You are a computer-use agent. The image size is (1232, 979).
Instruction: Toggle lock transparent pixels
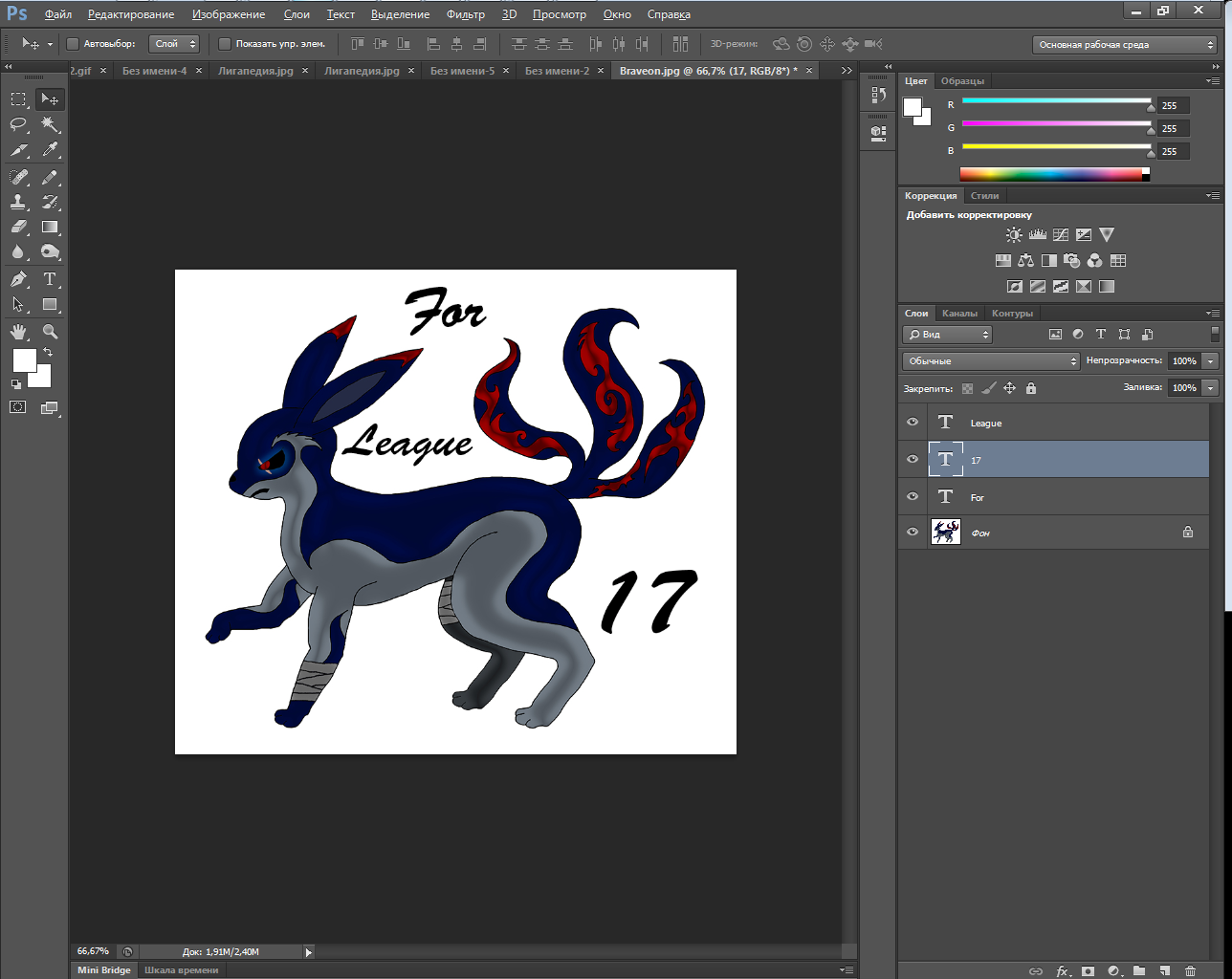pos(968,388)
